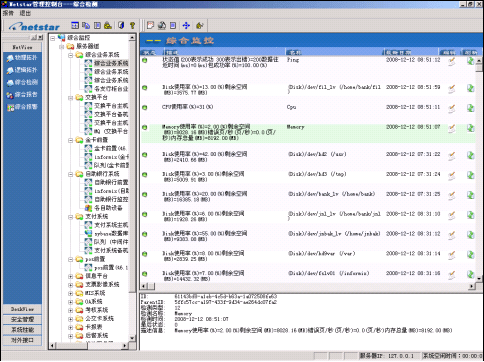Viewport: 484px width, 362px height.
Task: Expand the MIS系统 folder
Action: click(x=70, y=294)
